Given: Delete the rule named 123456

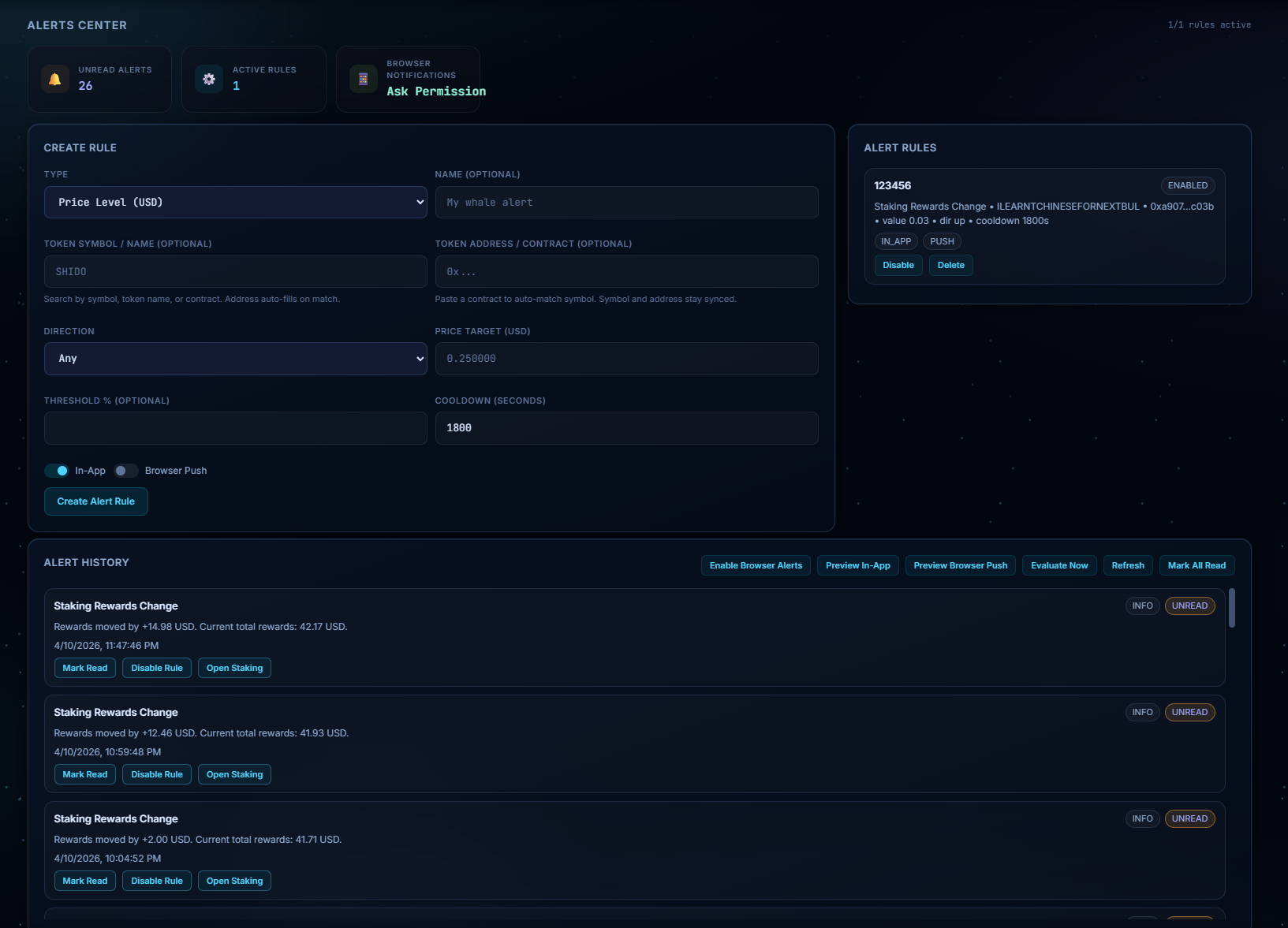Looking at the screenshot, I should (950, 265).
